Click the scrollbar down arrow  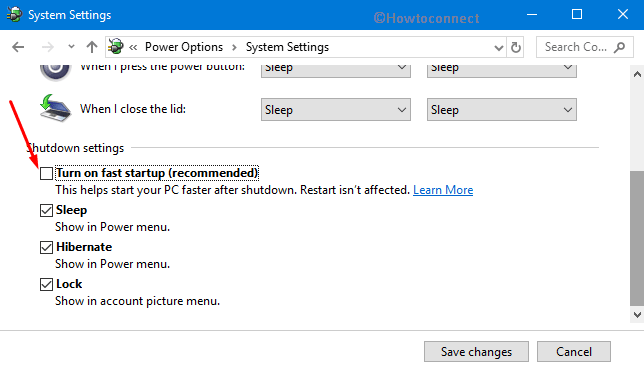637,315
